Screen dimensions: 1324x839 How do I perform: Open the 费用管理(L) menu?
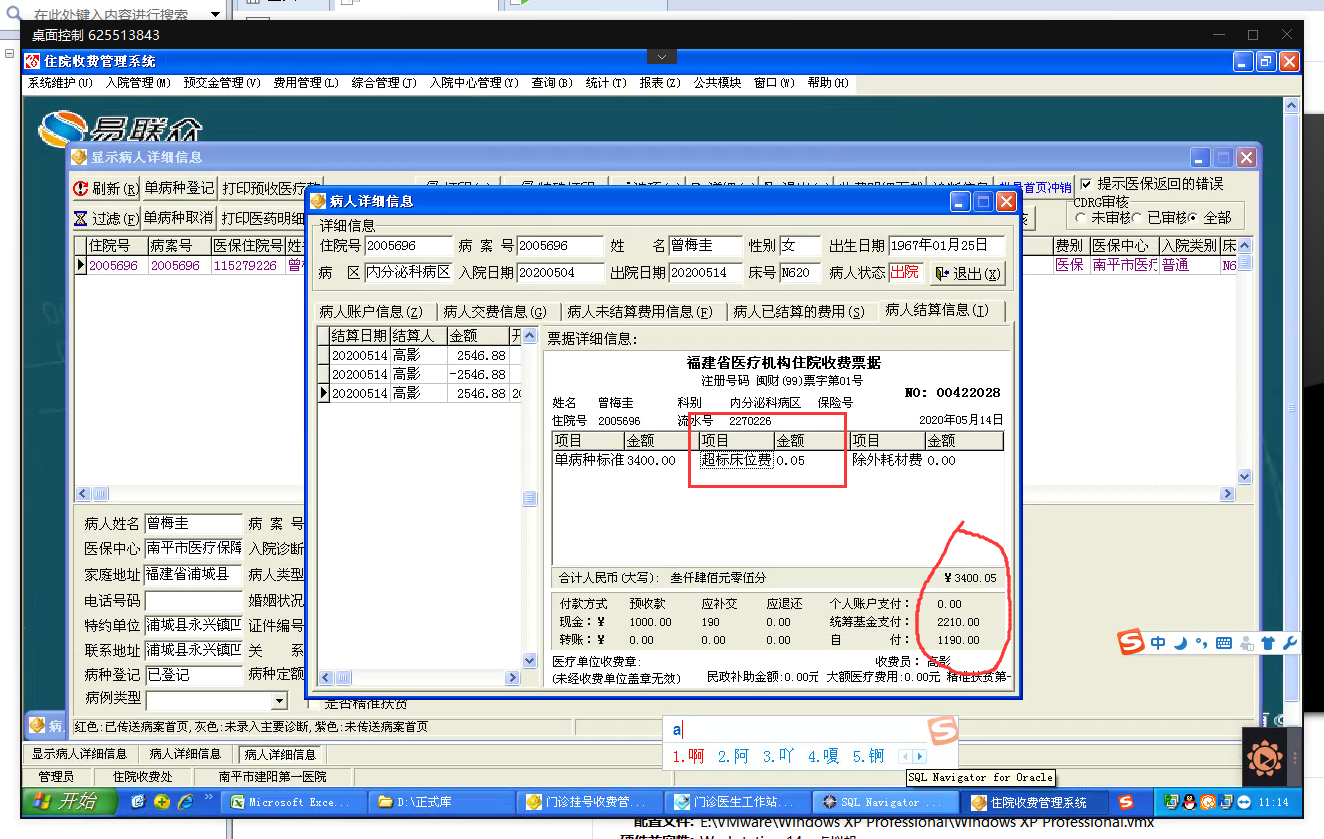pos(306,83)
